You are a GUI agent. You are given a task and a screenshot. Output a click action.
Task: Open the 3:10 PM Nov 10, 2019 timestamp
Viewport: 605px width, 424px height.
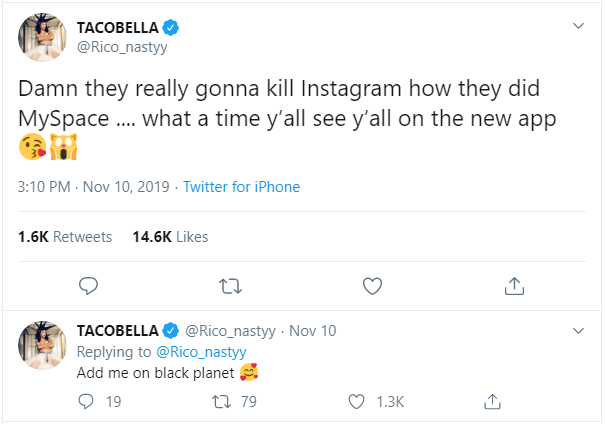point(94,187)
